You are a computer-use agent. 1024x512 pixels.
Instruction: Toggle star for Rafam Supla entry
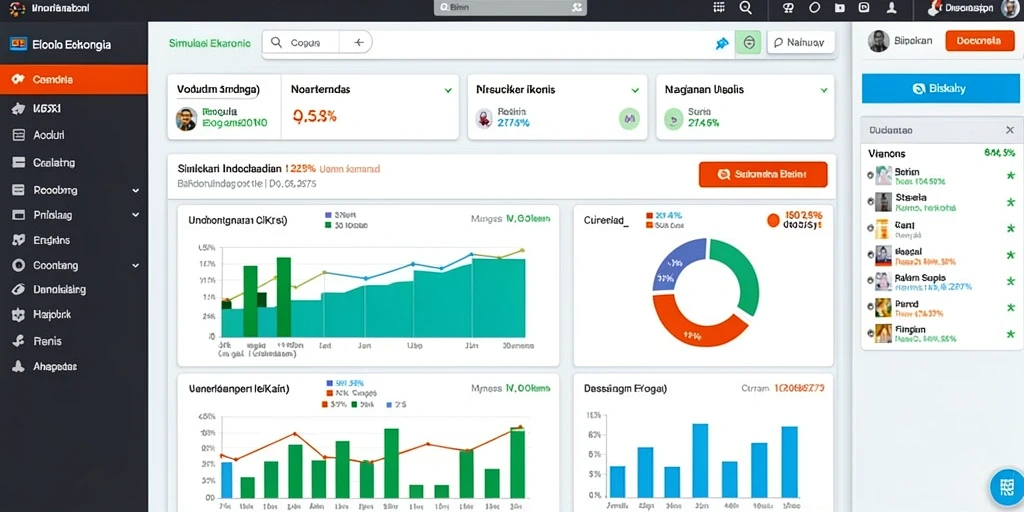(x=1010, y=281)
